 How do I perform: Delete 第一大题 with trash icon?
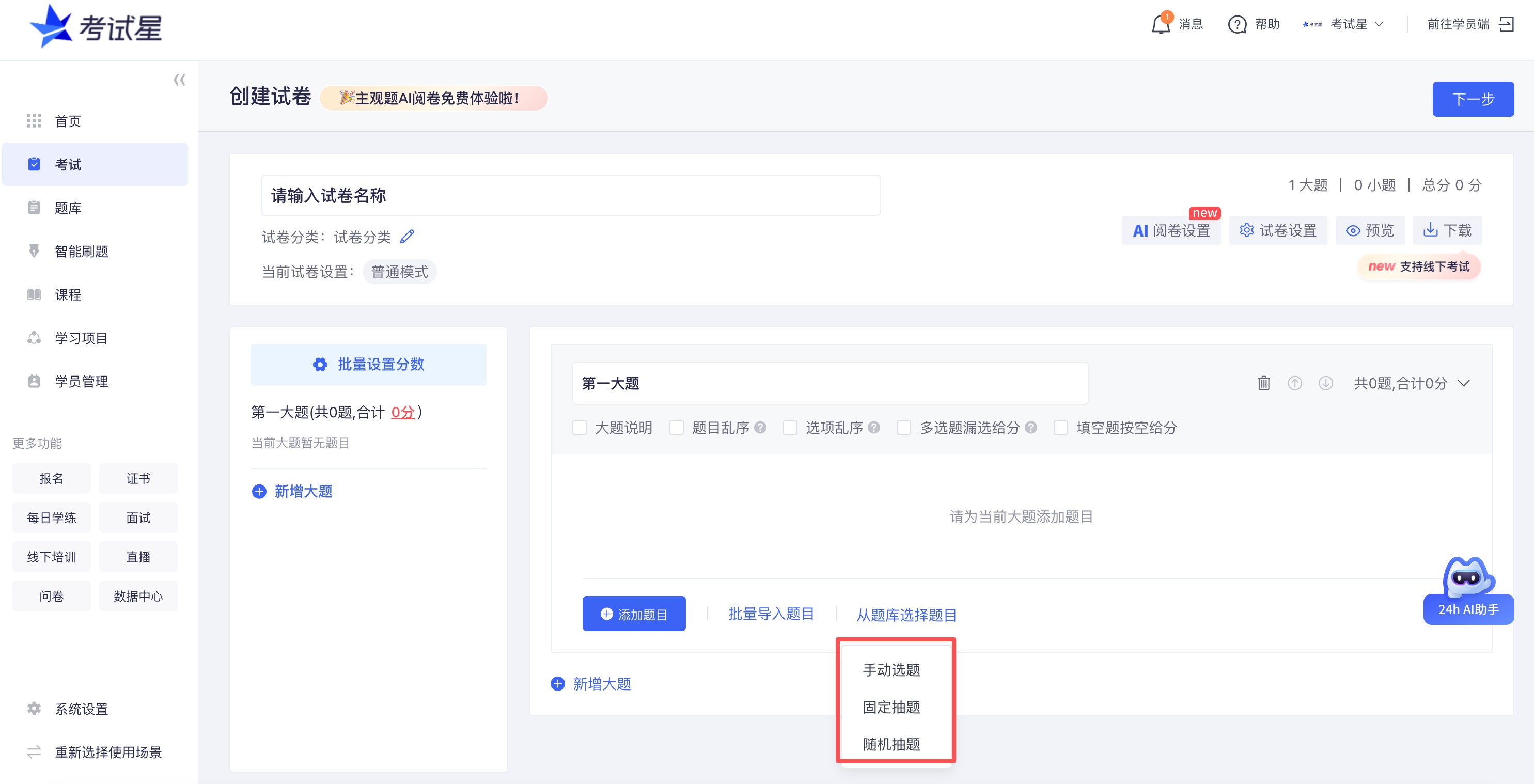pos(1264,383)
